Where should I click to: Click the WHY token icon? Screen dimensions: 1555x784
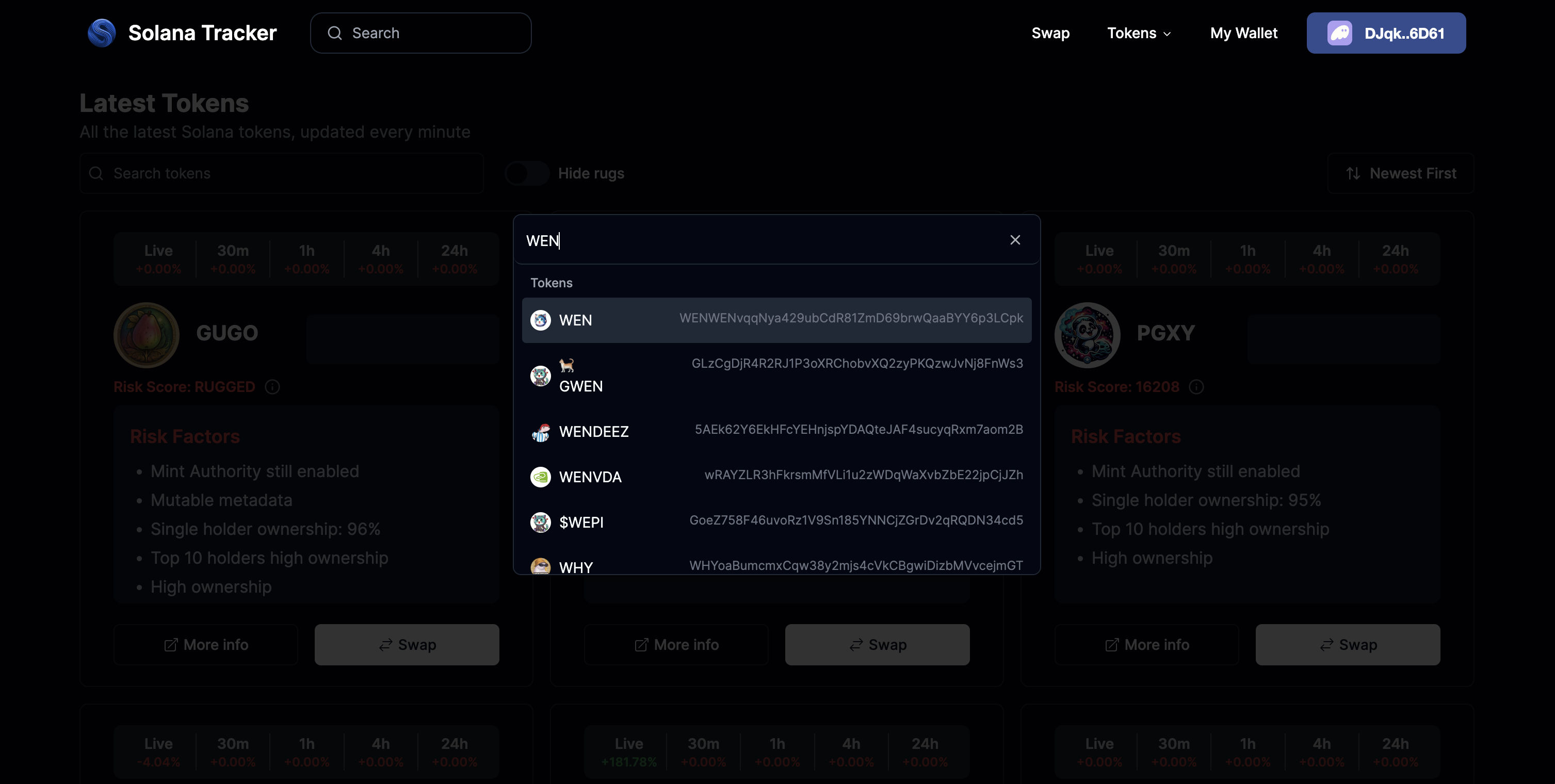click(540, 565)
